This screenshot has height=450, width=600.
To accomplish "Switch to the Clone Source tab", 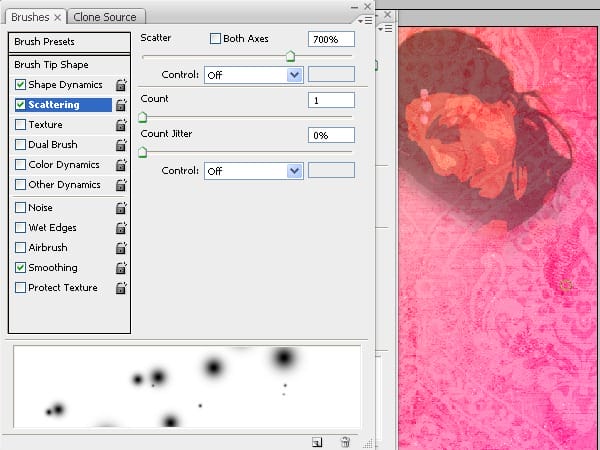I will pyautogui.click(x=105, y=18).
